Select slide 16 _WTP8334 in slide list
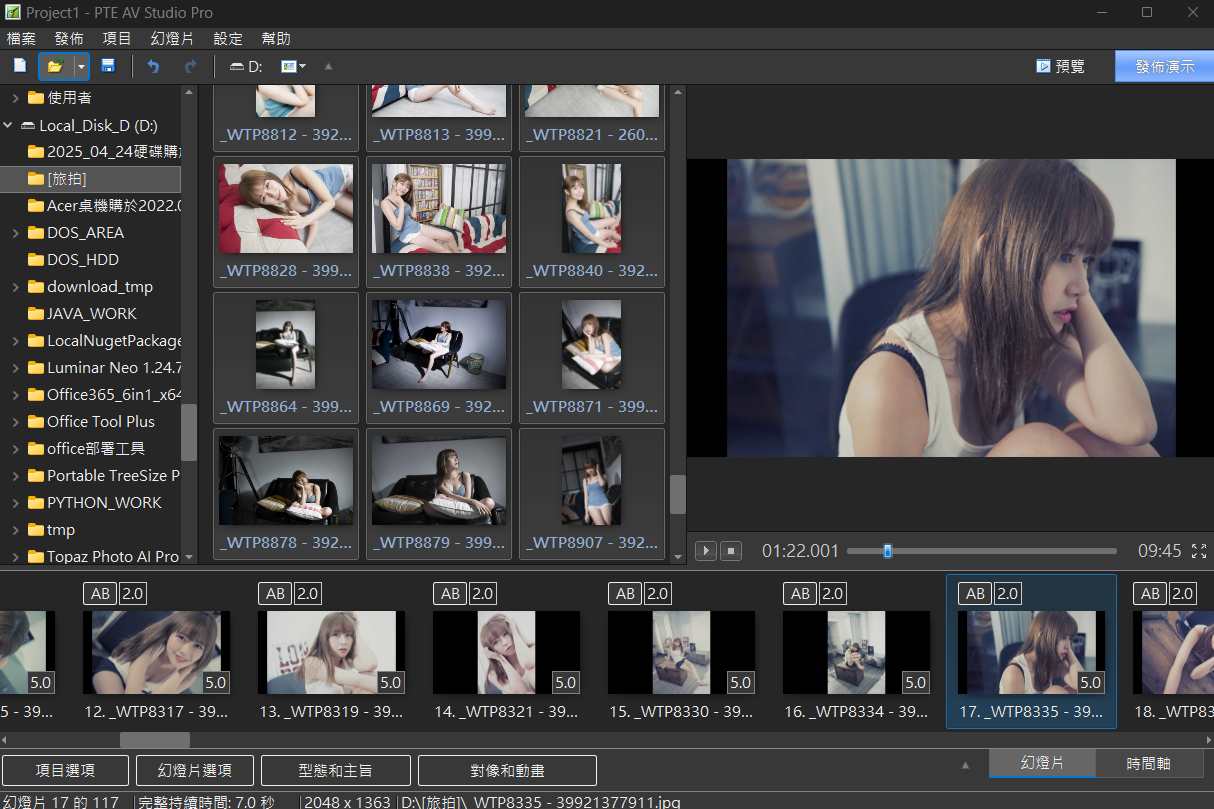The image size is (1214, 809). (x=856, y=653)
